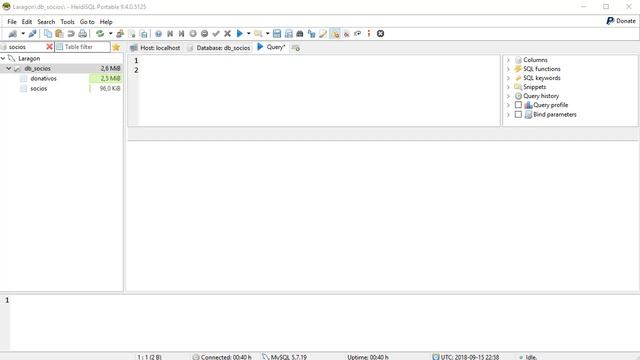Image resolution: width=640 pixels, height=360 pixels.
Task: Clear the database filter red X
Action: coord(49,47)
